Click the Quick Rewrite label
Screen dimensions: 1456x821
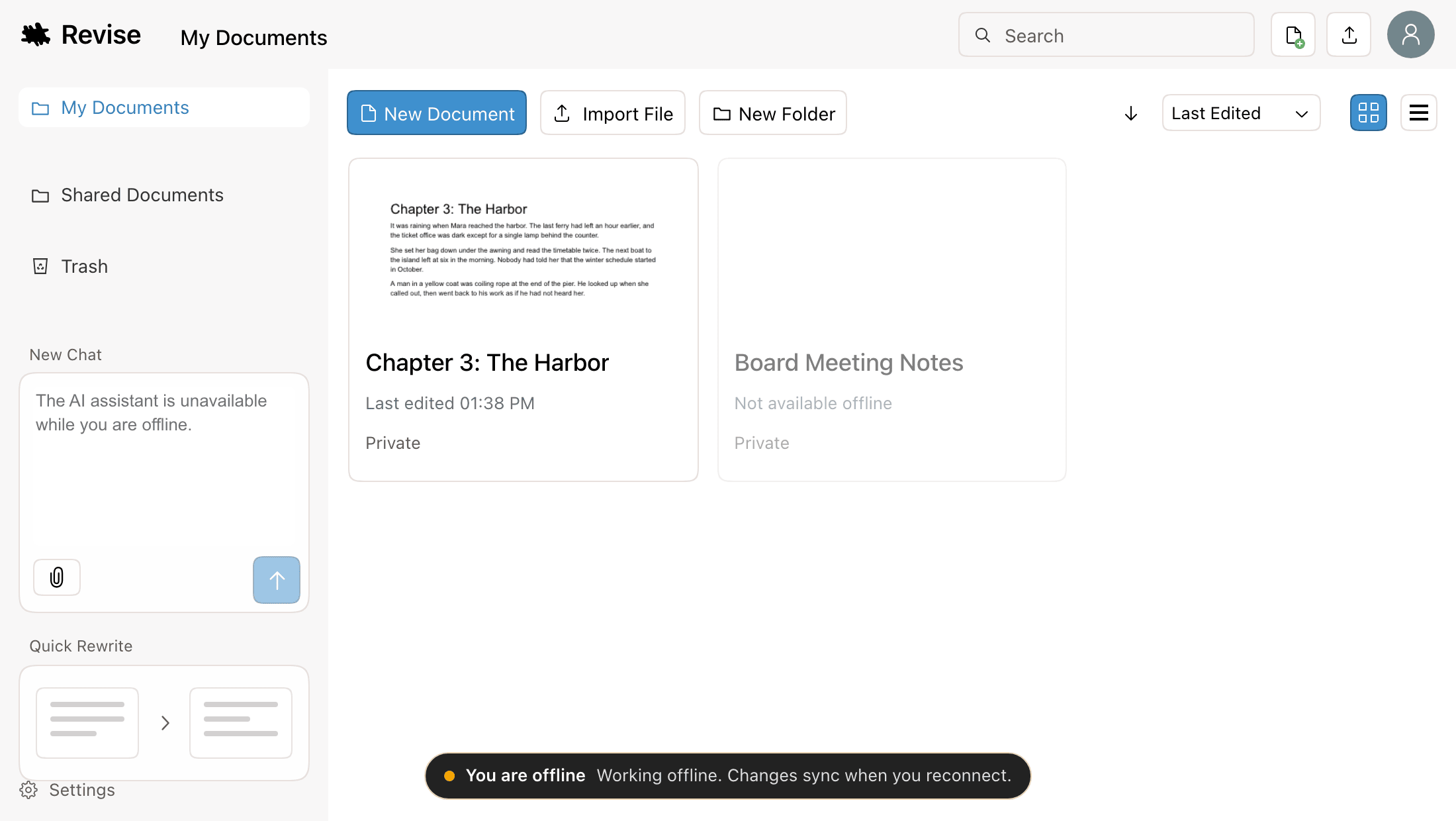coord(81,646)
